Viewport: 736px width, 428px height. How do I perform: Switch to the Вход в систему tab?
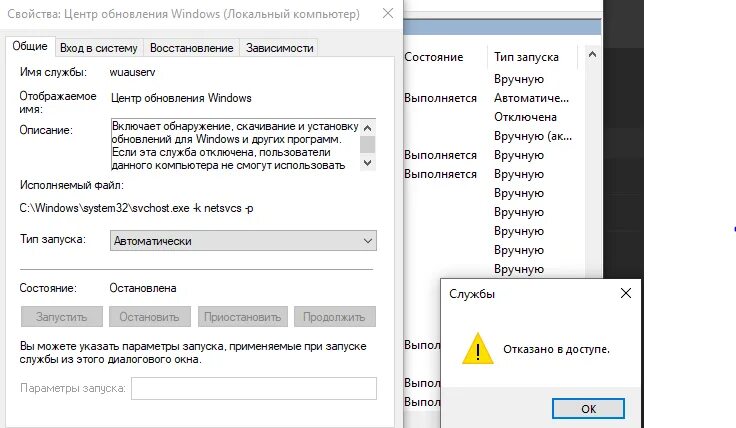99,48
